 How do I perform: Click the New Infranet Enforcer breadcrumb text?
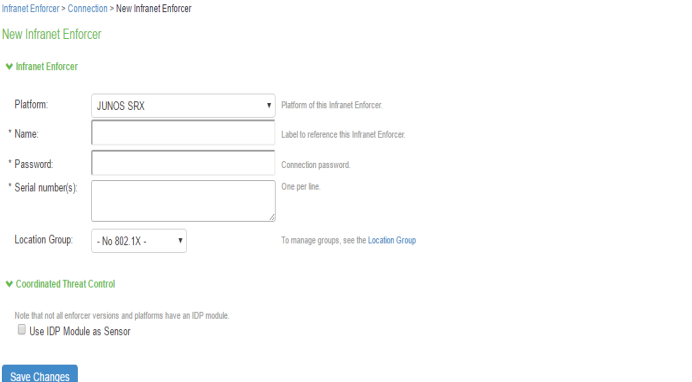pos(154,8)
